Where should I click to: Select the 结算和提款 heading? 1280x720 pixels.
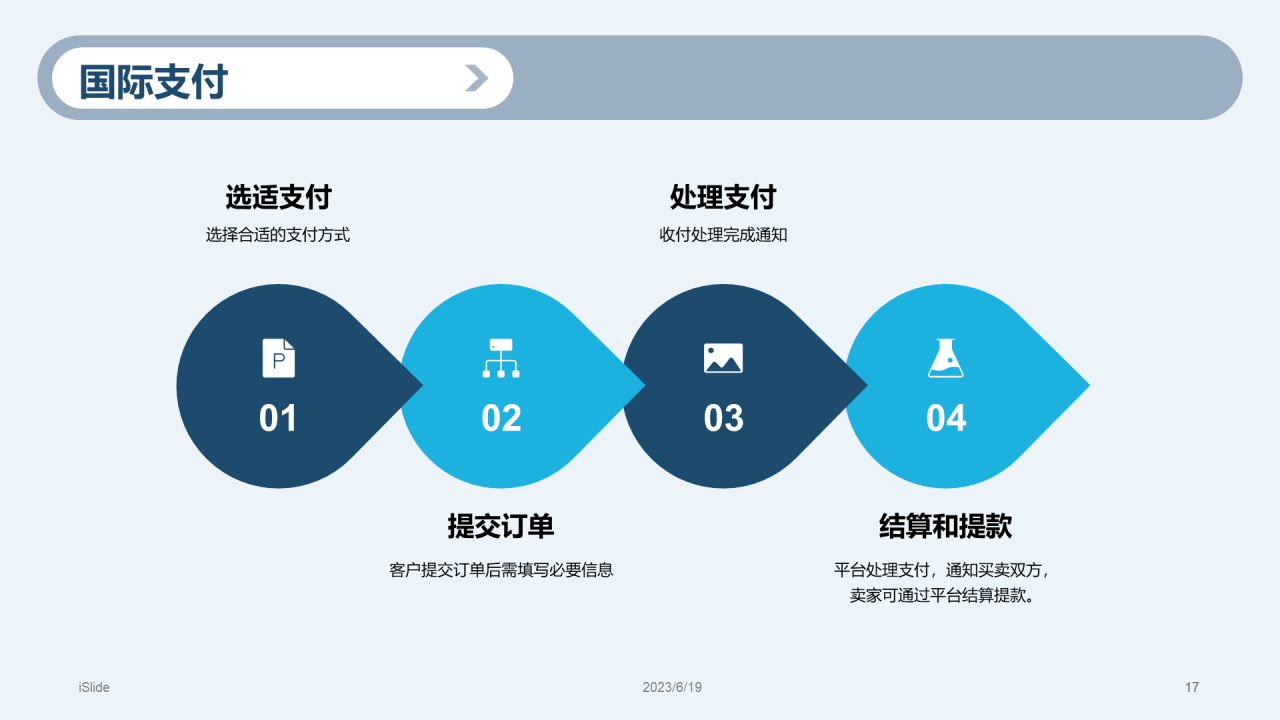click(945, 526)
